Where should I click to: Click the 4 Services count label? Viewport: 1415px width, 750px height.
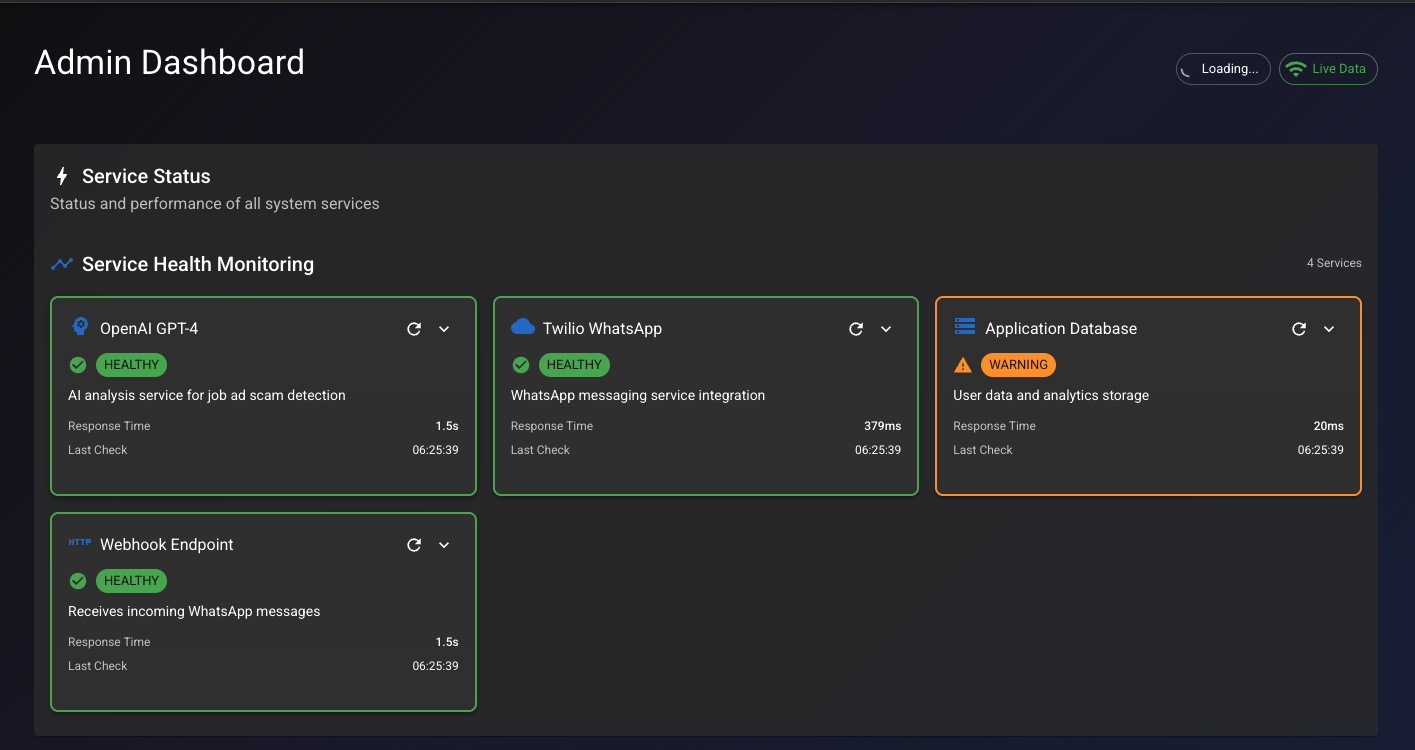[x=1334, y=263]
